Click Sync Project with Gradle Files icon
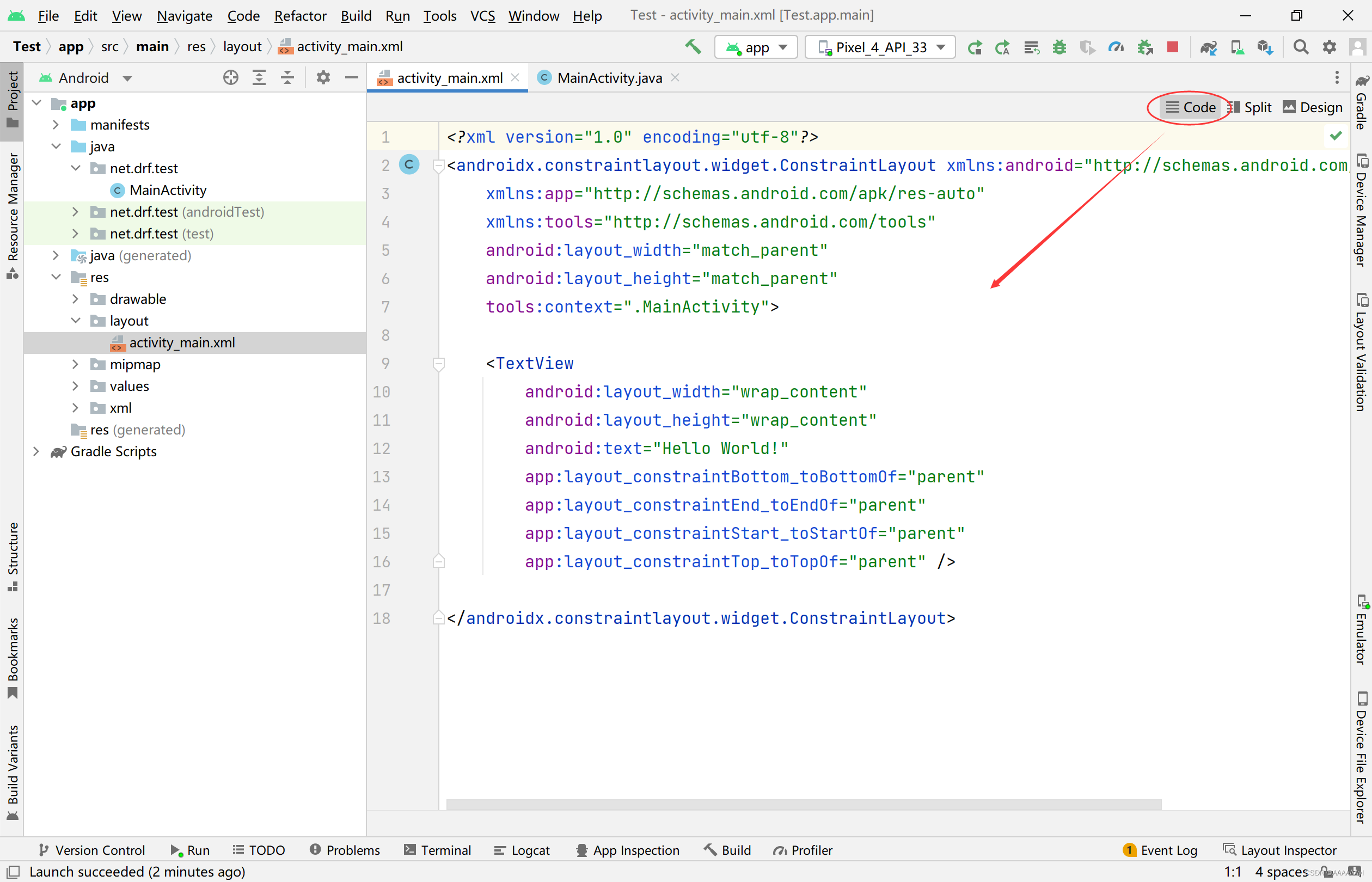This screenshot has width=1372, height=882. (x=1208, y=47)
